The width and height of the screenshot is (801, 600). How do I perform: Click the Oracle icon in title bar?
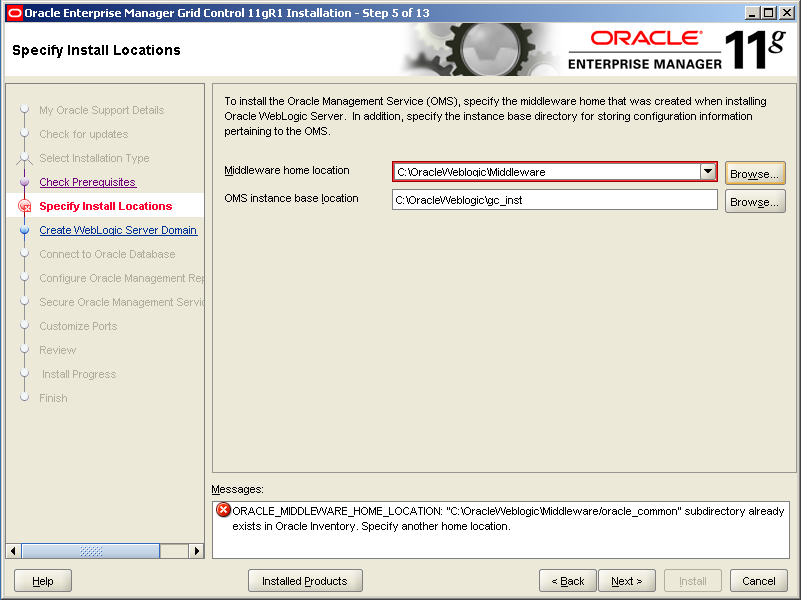14,13
